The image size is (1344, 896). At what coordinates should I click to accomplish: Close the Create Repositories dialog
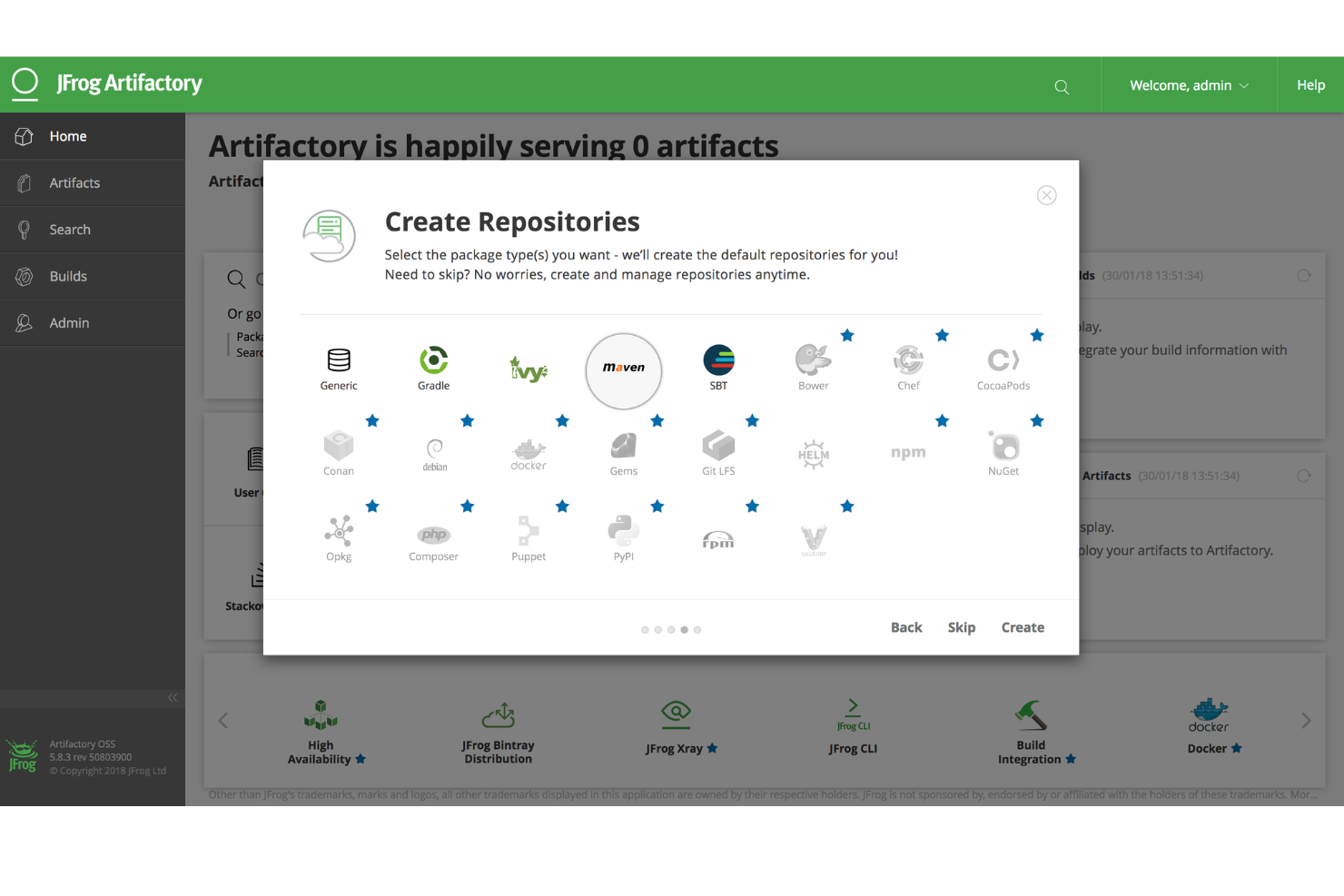coord(1047,195)
